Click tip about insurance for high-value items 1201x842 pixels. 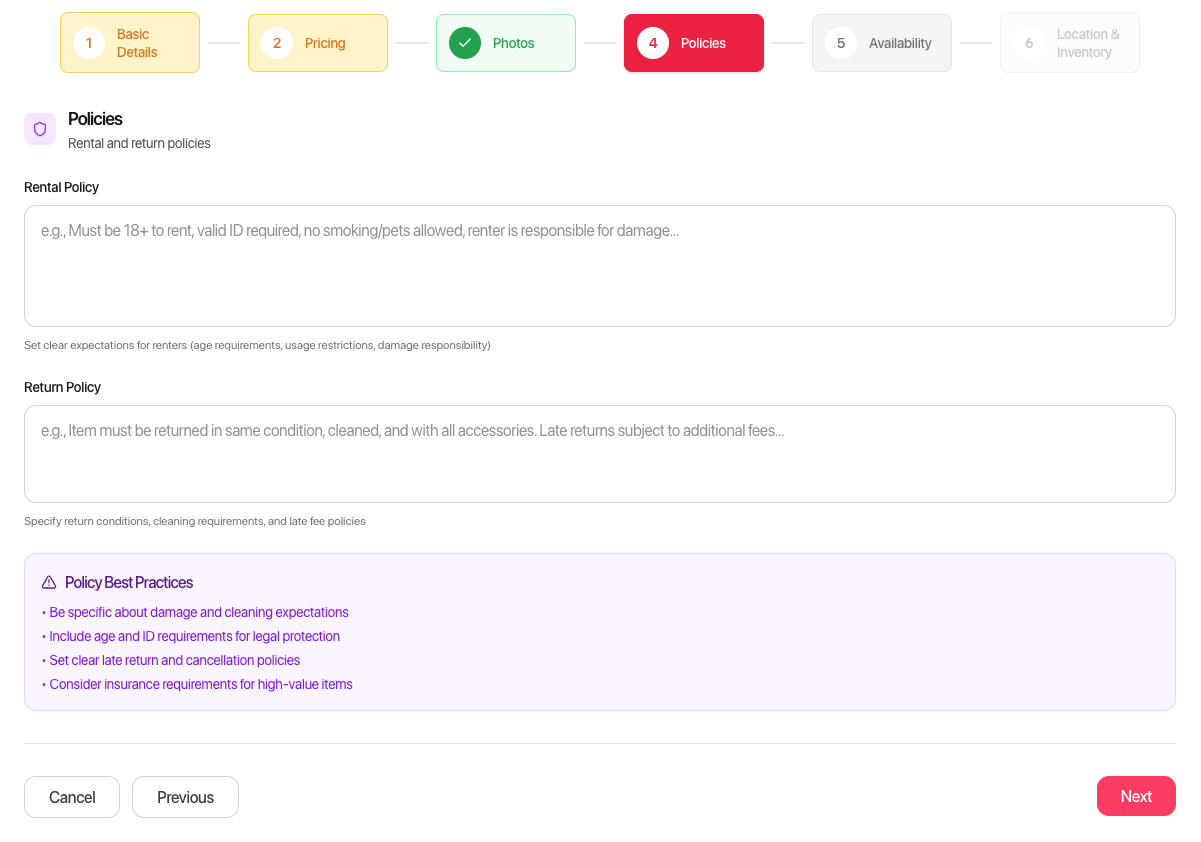click(x=197, y=684)
